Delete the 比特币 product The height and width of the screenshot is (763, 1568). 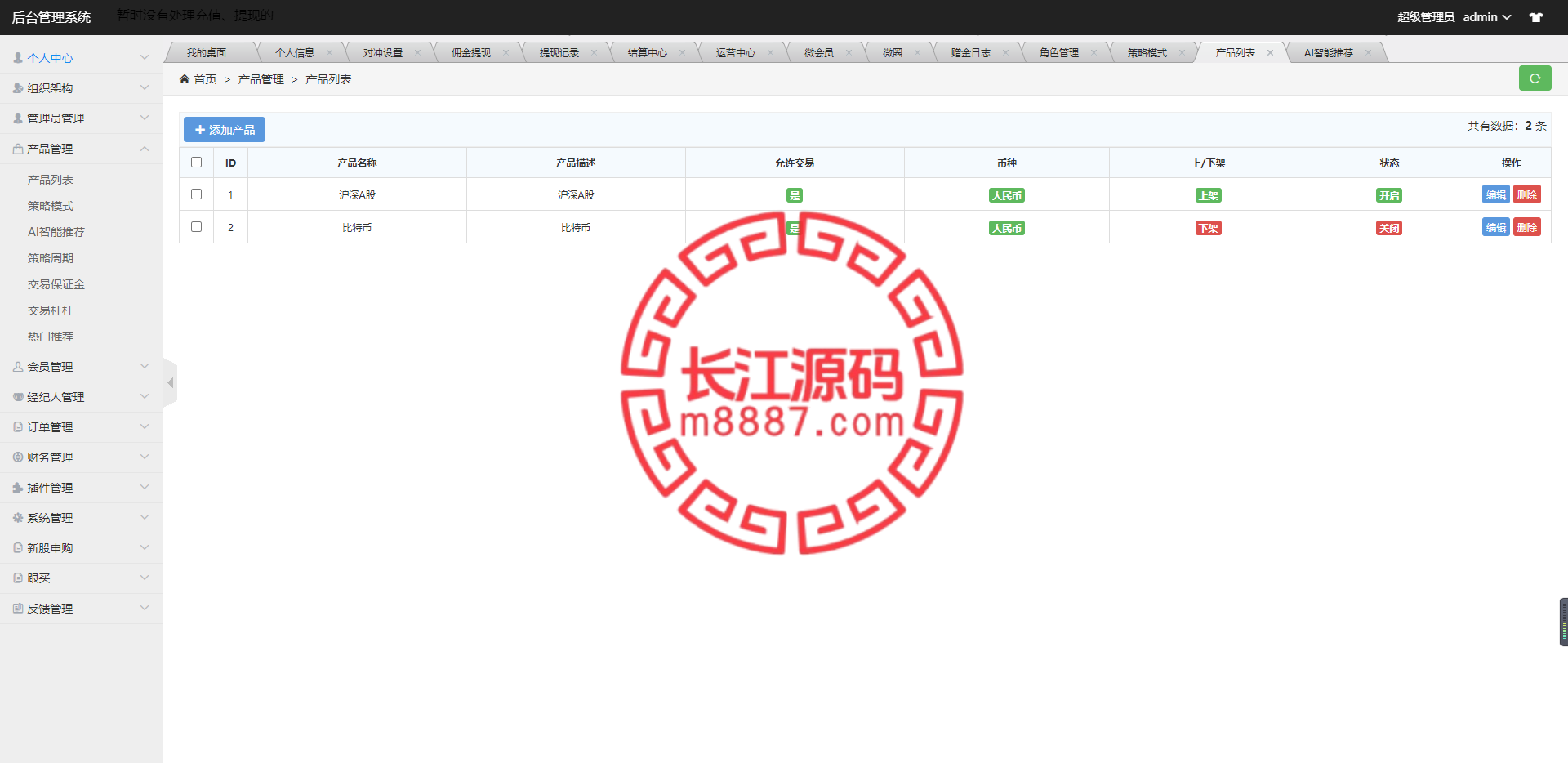pyautogui.click(x=1527, y=227)
